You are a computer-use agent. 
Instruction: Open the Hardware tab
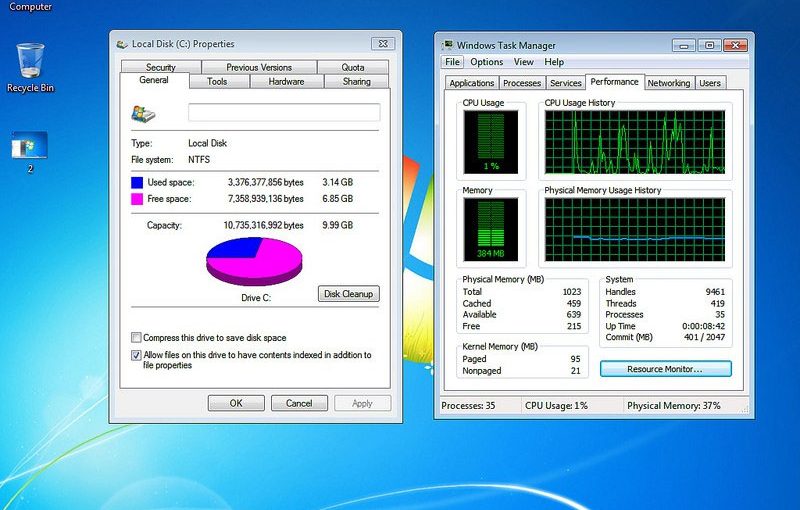(286, 82)
